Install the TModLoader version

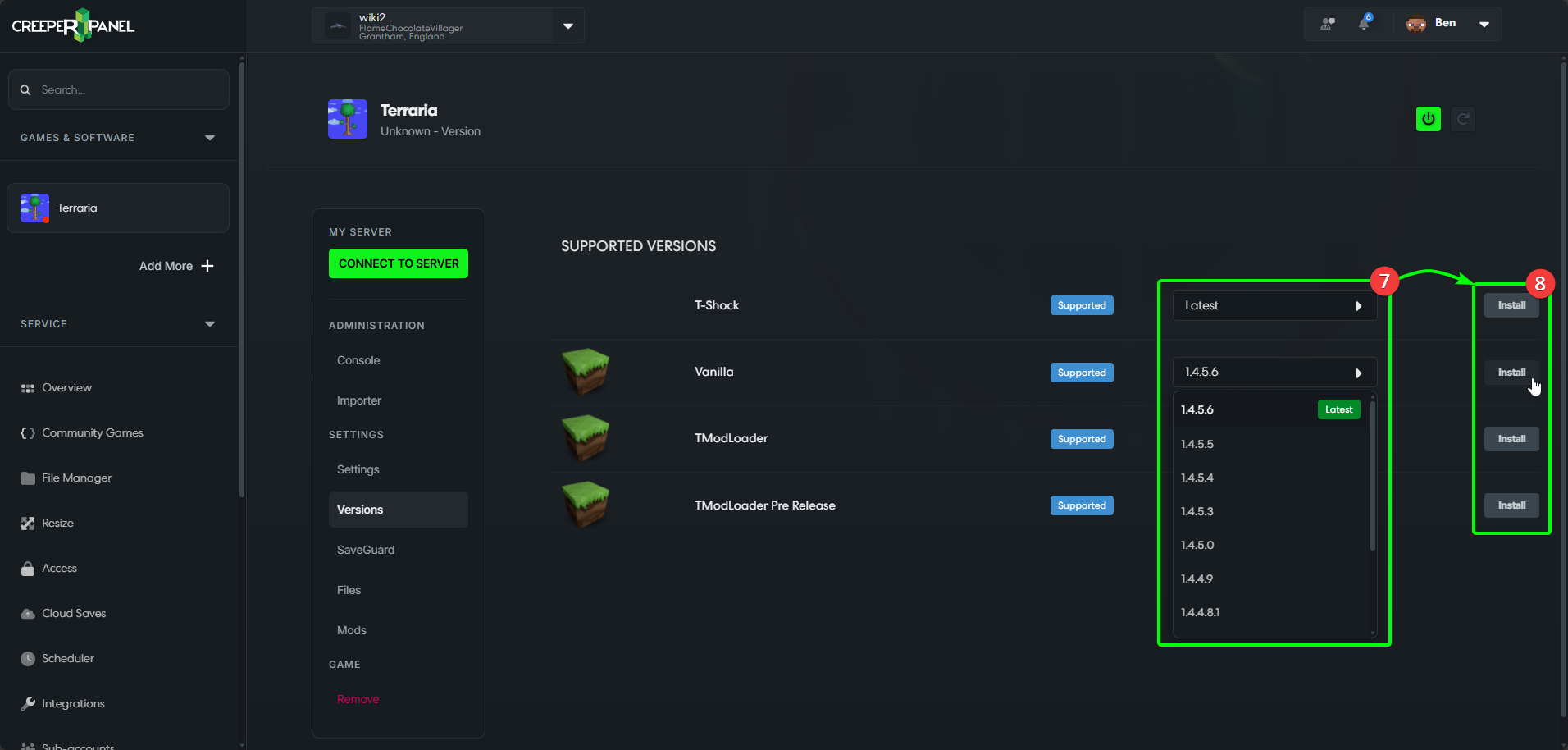point(1511,439)
